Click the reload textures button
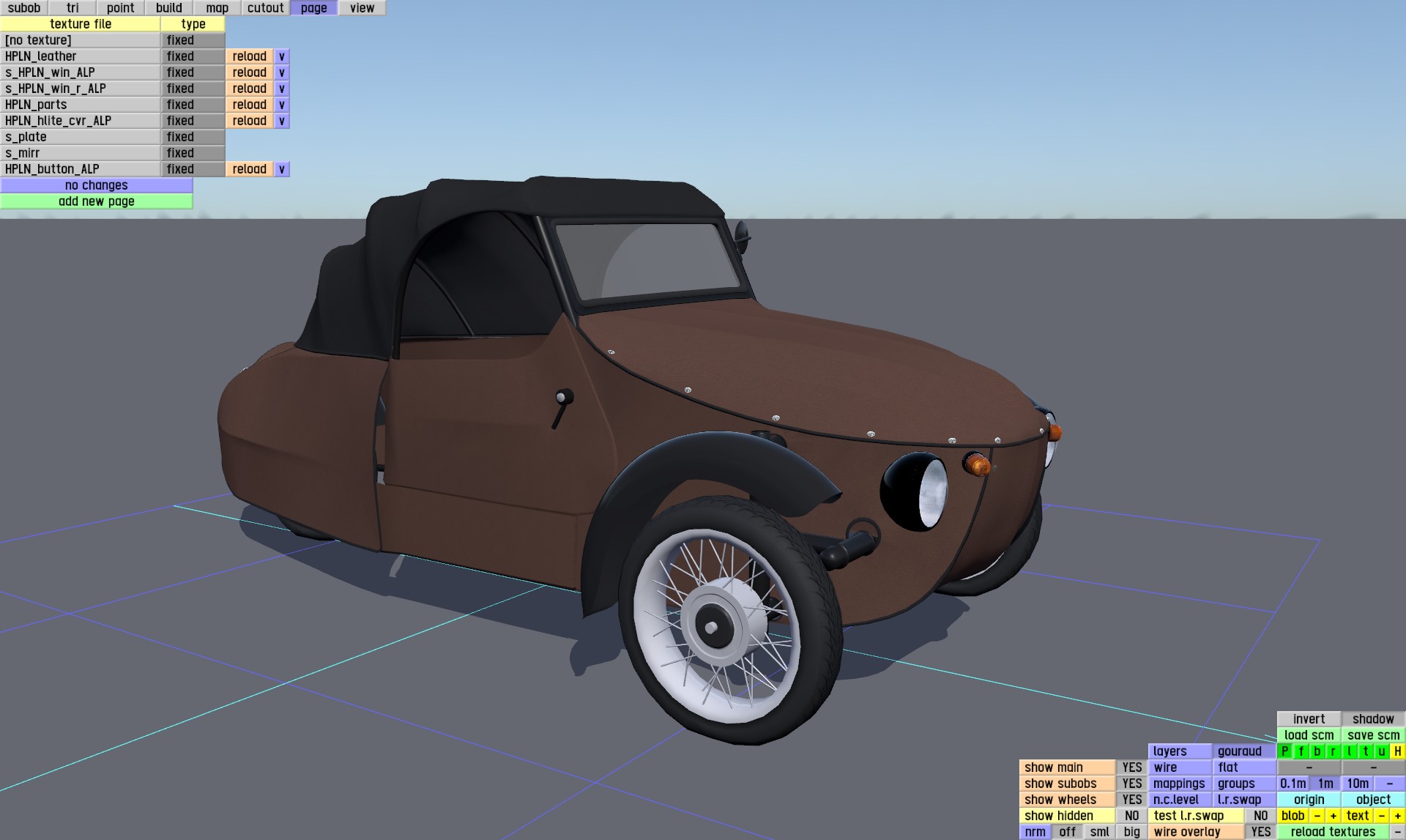Viewport: 1406px width, 840px height. (x=1332, y=832)
